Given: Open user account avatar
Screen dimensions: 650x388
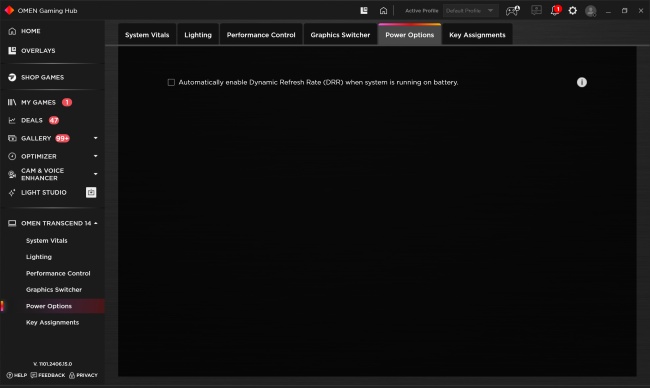Looking at the screenshot, I should tap(591, 11).
